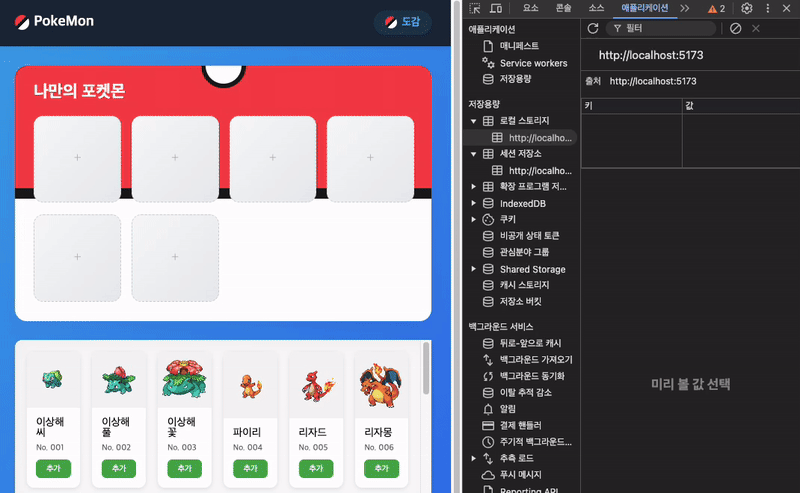Click the 백그라운드 가져오기 arrows icon
Image resolution: width=800 pixels, height=493 pixels.
click(488, 360)
